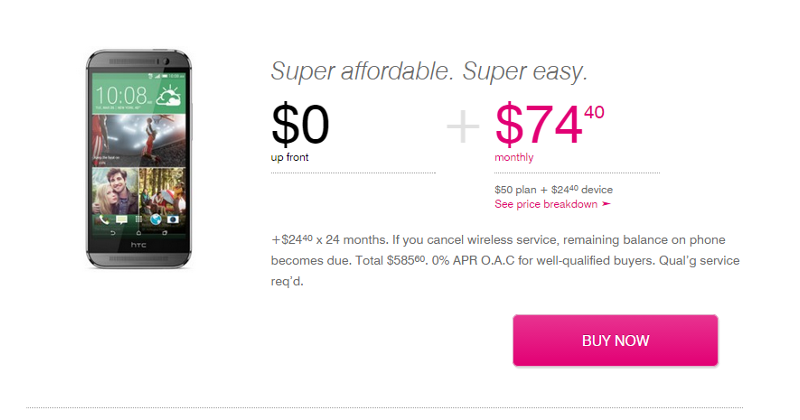Select the couple selfie photo tile
Viewport: 800px width, 420px height.
click(x=115, y=191)
